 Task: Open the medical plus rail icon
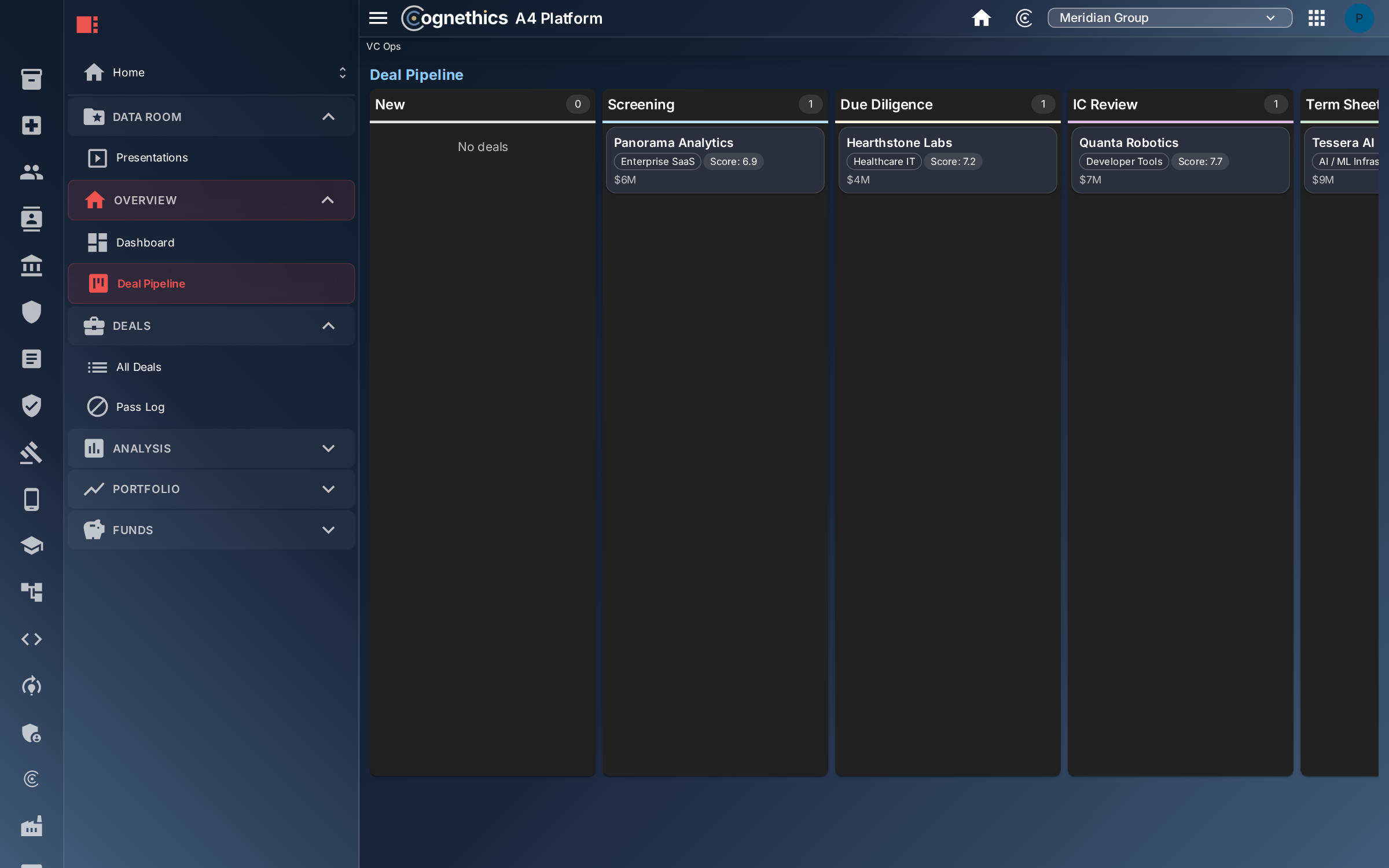click(31, 125)
